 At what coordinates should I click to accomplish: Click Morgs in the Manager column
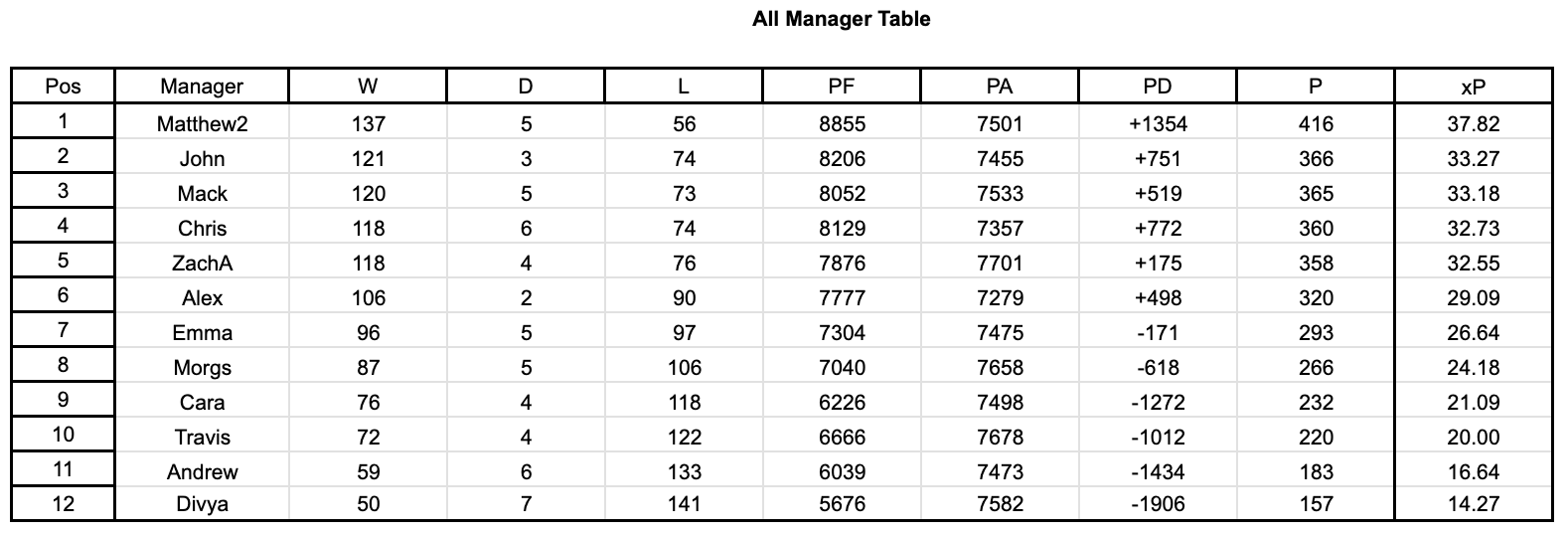(202, 368)
